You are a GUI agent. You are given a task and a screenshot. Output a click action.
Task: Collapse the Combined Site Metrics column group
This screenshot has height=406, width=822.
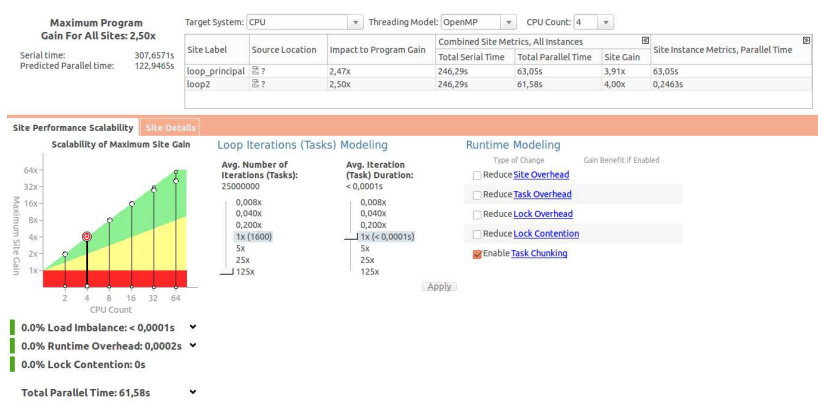645,40
